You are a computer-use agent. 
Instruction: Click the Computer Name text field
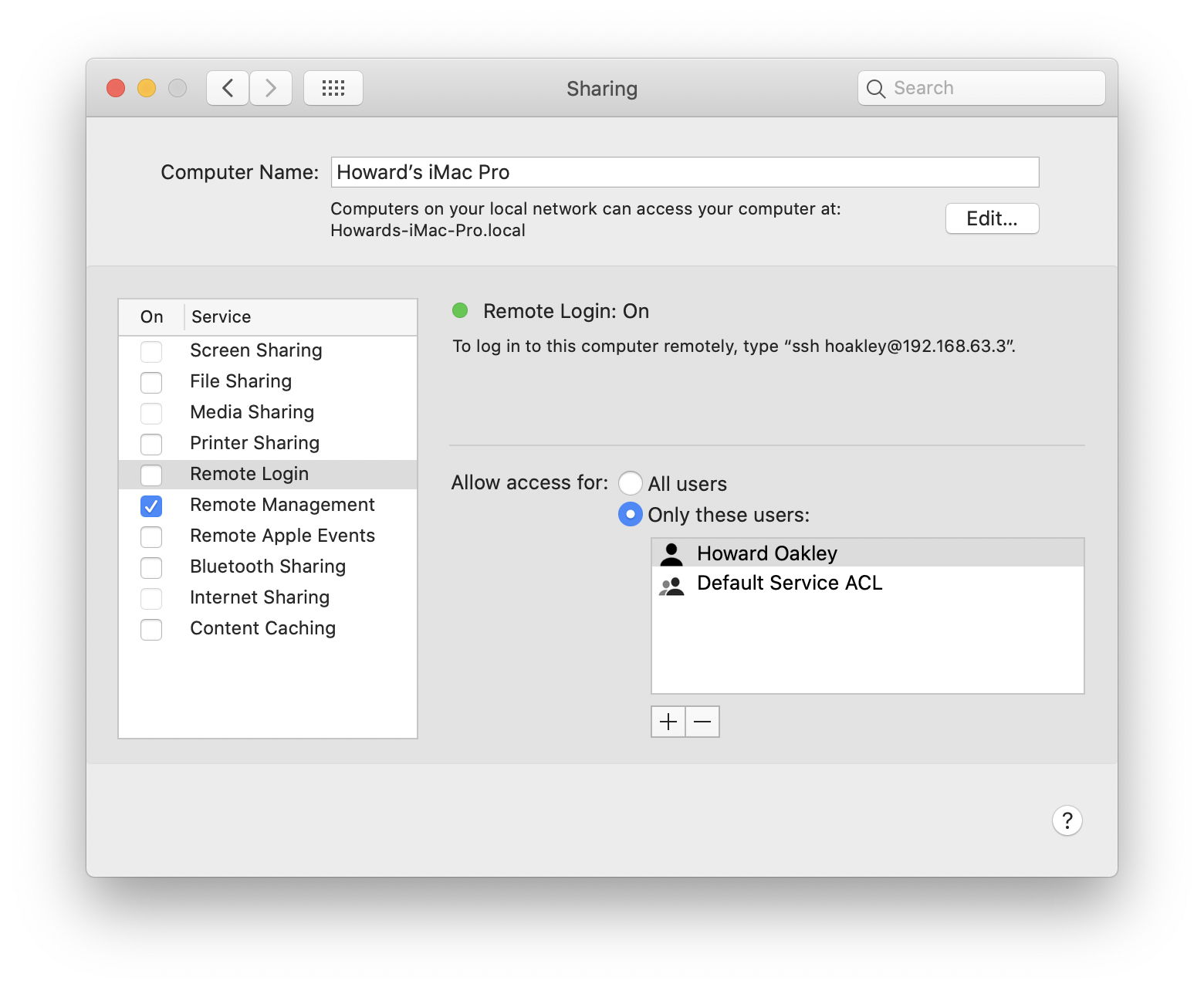coord(685,172)
